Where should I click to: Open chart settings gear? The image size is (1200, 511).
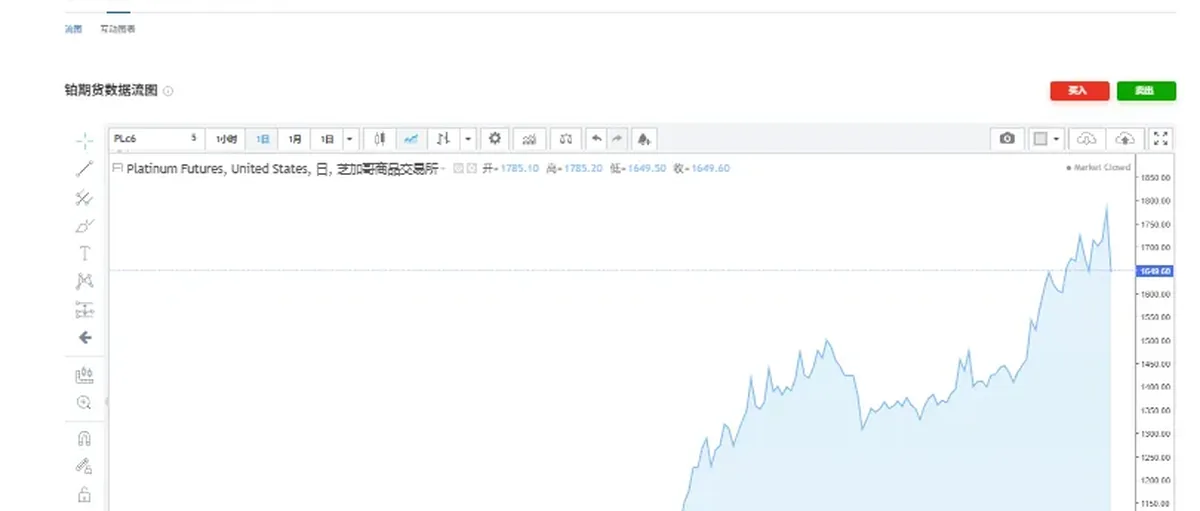pos(495,138)
